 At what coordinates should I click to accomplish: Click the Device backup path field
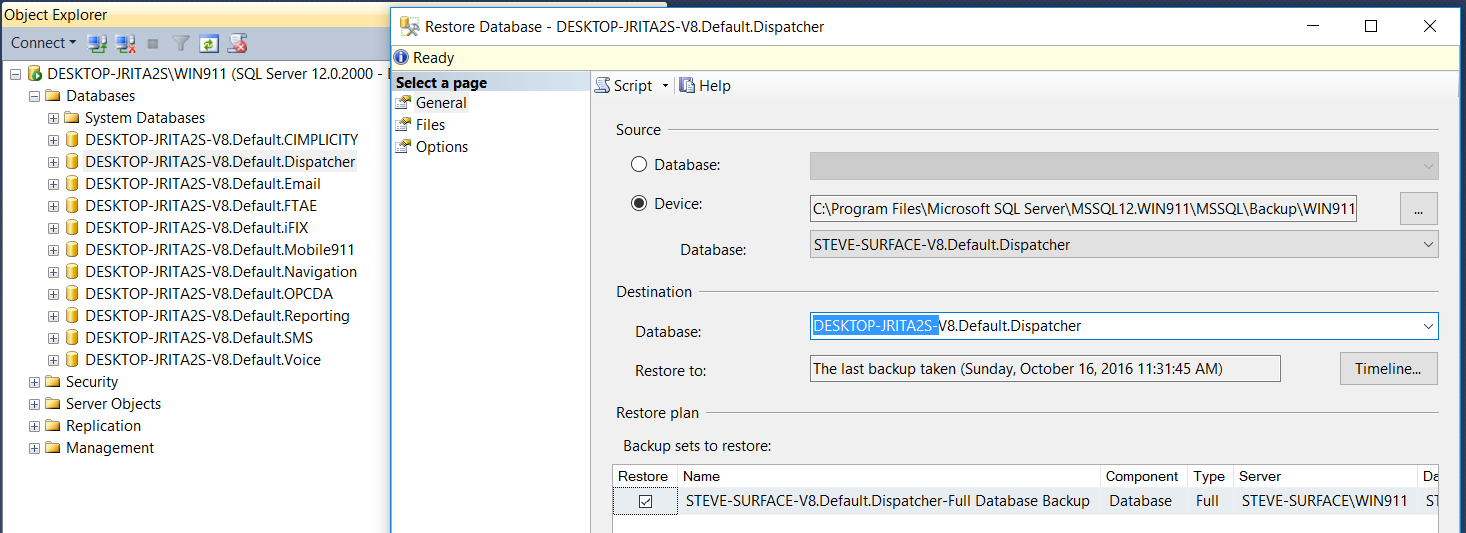[1084, 209]
